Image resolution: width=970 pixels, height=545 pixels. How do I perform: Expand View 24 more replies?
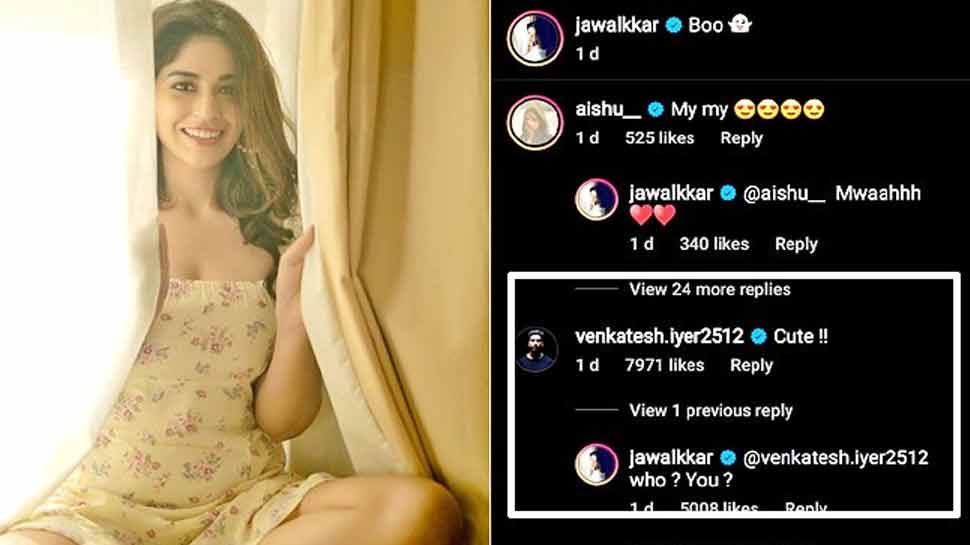(710, 290)
